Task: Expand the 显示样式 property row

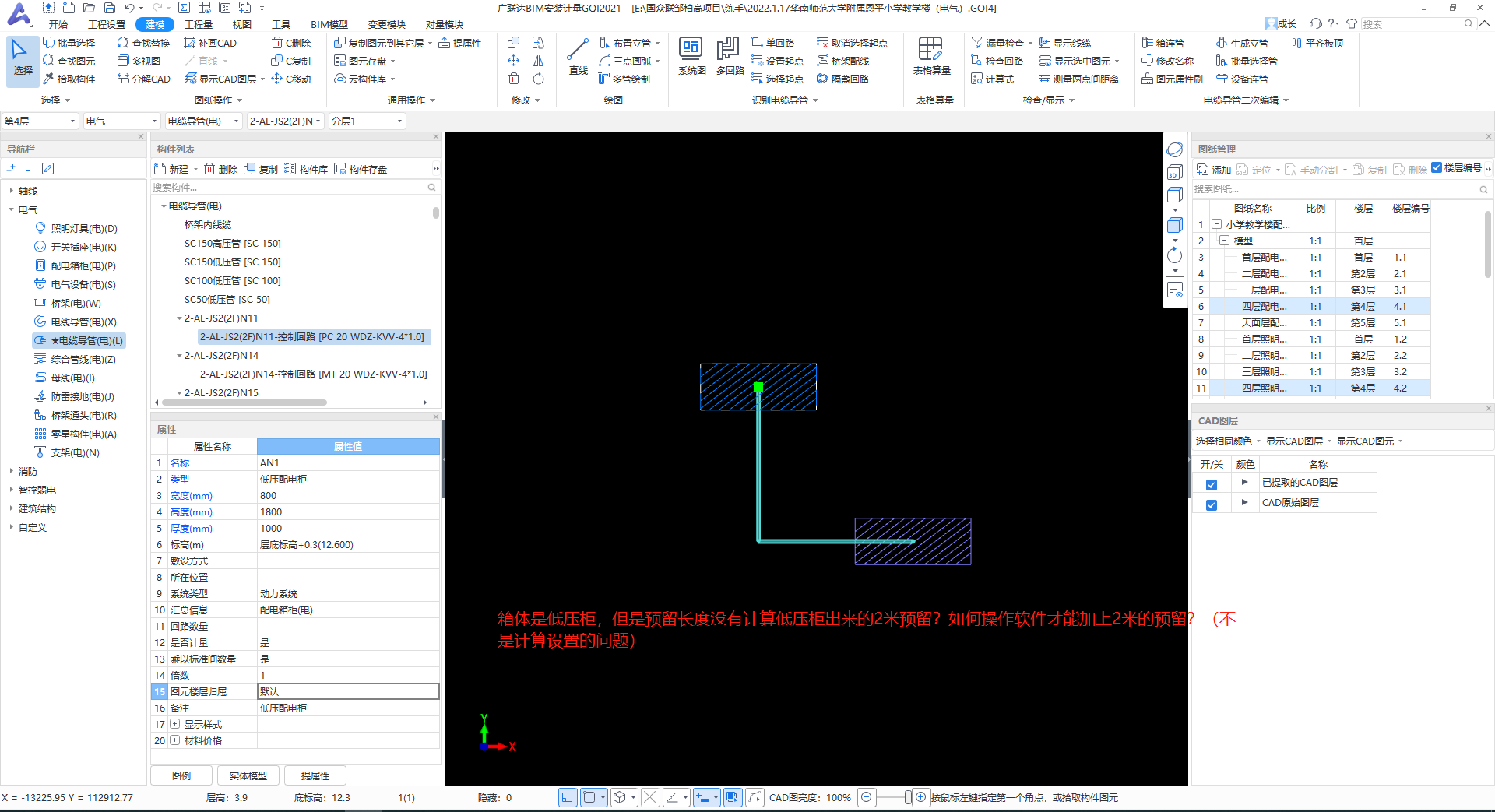Action: point(174,724)
